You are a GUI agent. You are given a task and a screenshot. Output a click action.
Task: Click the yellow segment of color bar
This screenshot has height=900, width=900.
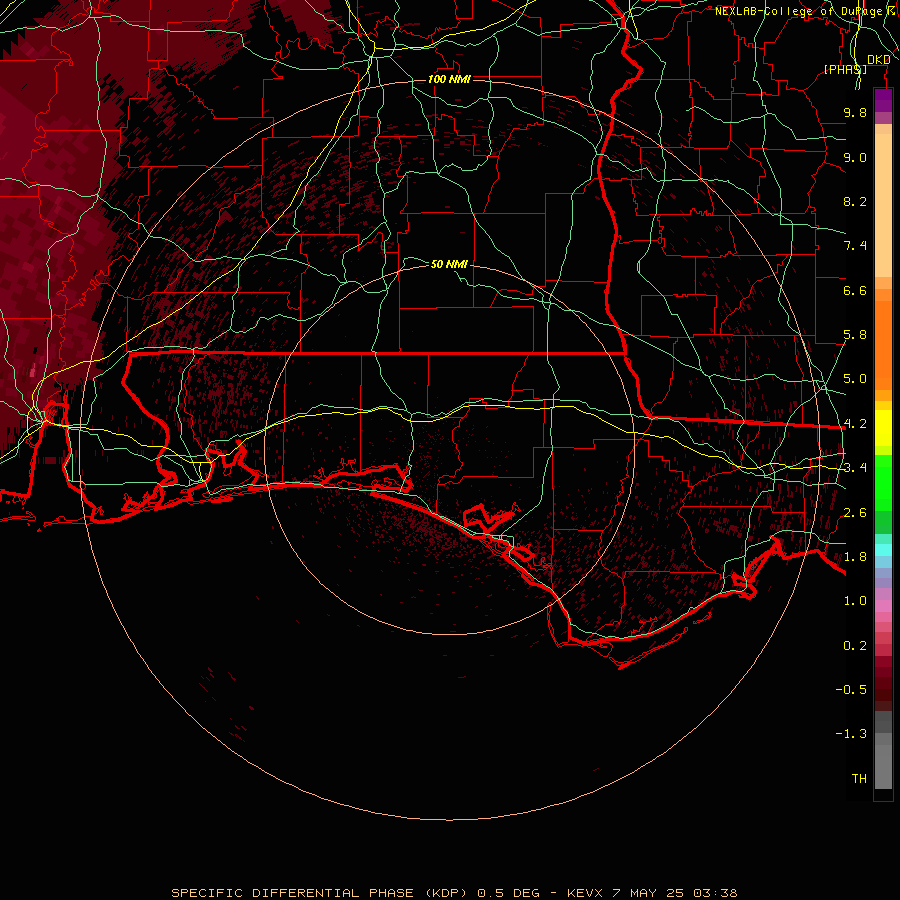point(883,428)
